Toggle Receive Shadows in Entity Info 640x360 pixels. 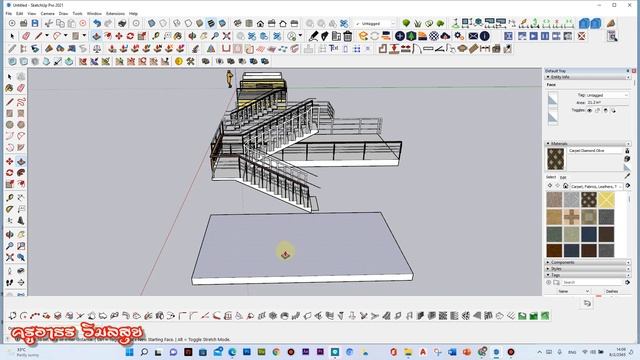click(605, 111)
